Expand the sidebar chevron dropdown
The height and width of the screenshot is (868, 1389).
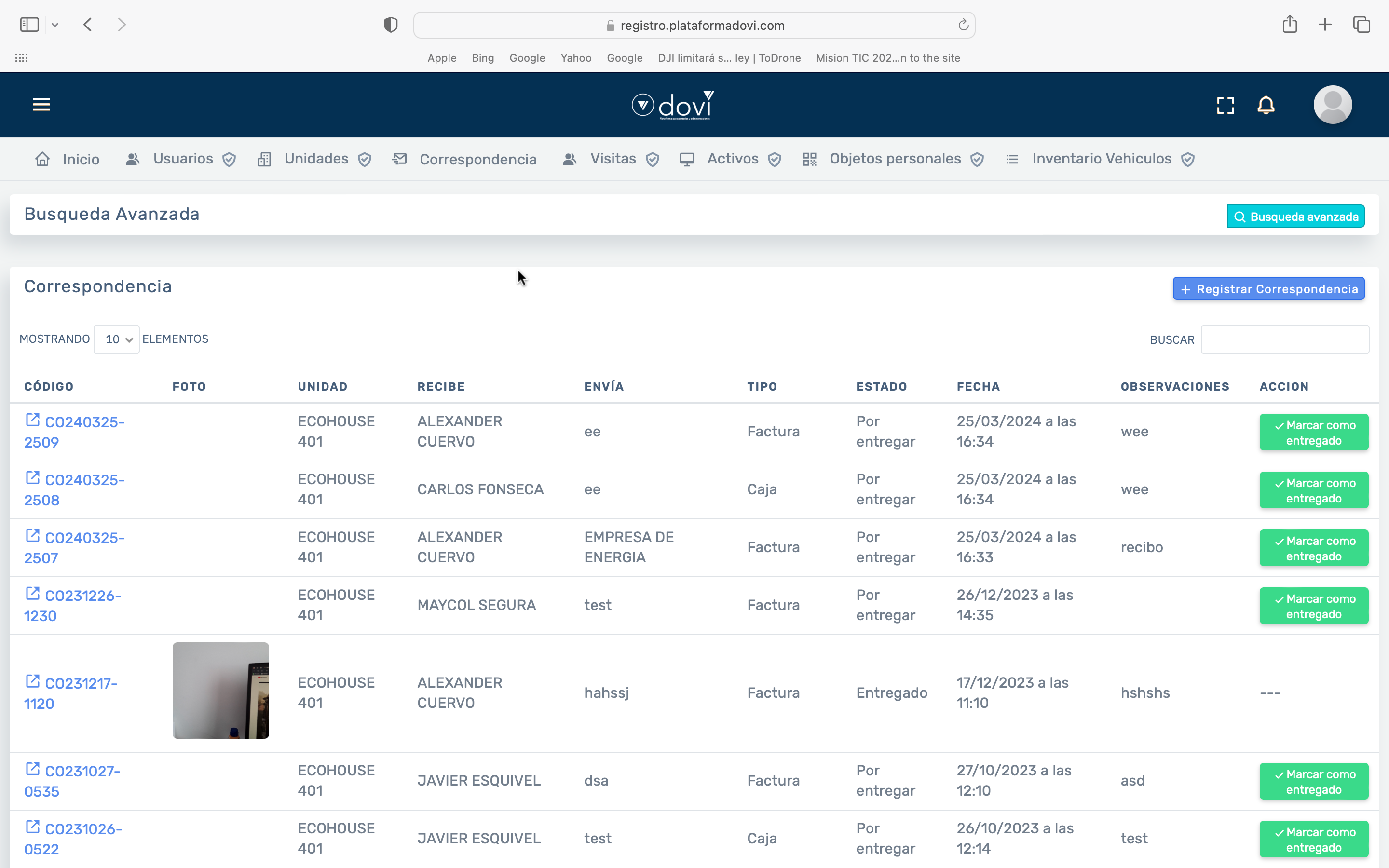pos(55,25)
